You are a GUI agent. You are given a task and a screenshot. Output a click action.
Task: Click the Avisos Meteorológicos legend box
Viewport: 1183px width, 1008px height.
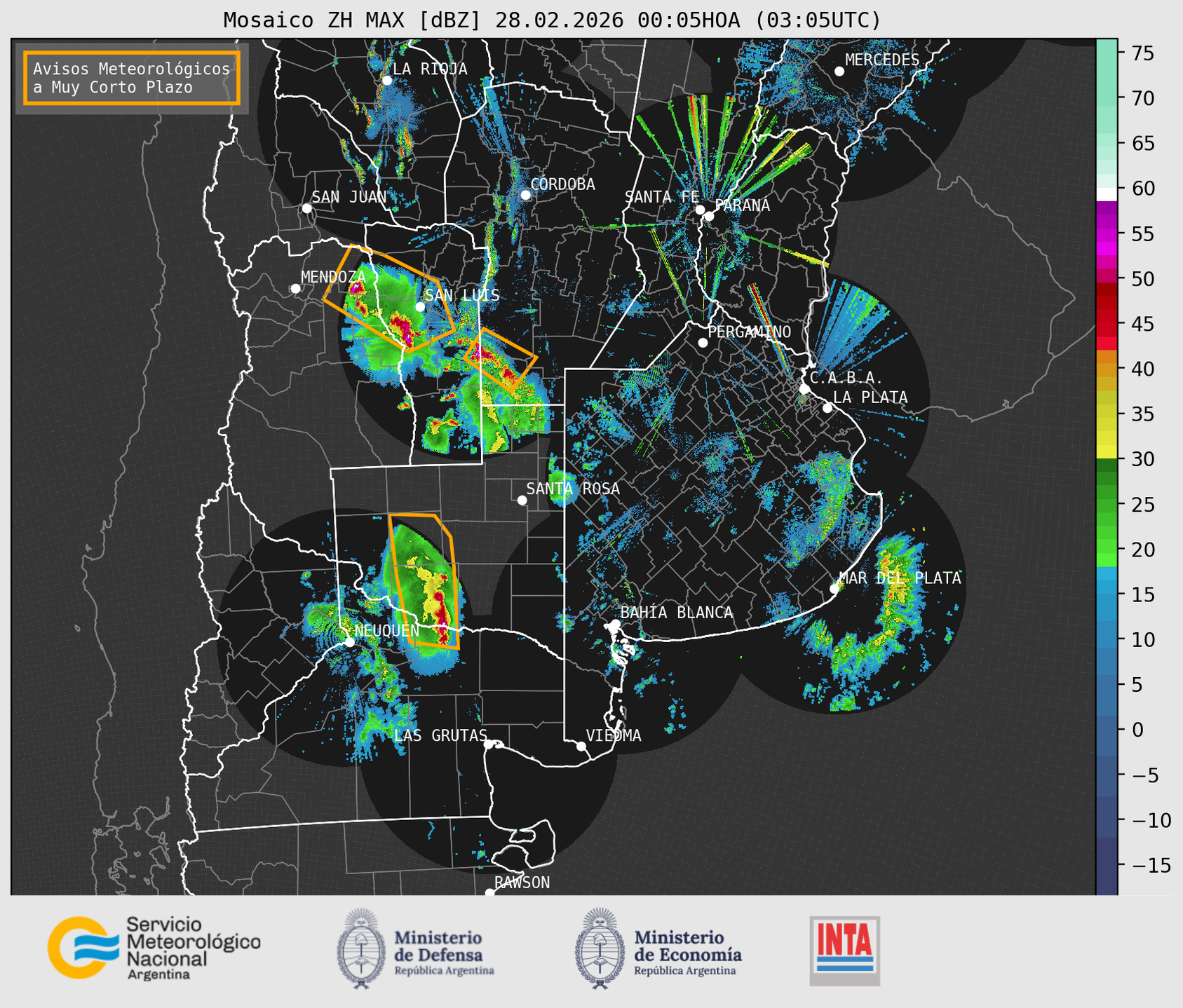[132, 78]
